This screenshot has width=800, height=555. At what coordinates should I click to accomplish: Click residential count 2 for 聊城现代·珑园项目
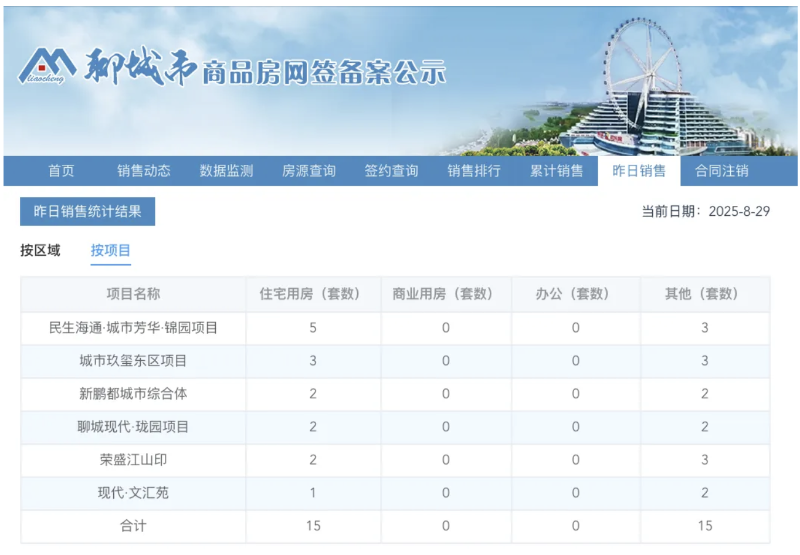click(x=313, y=427)
